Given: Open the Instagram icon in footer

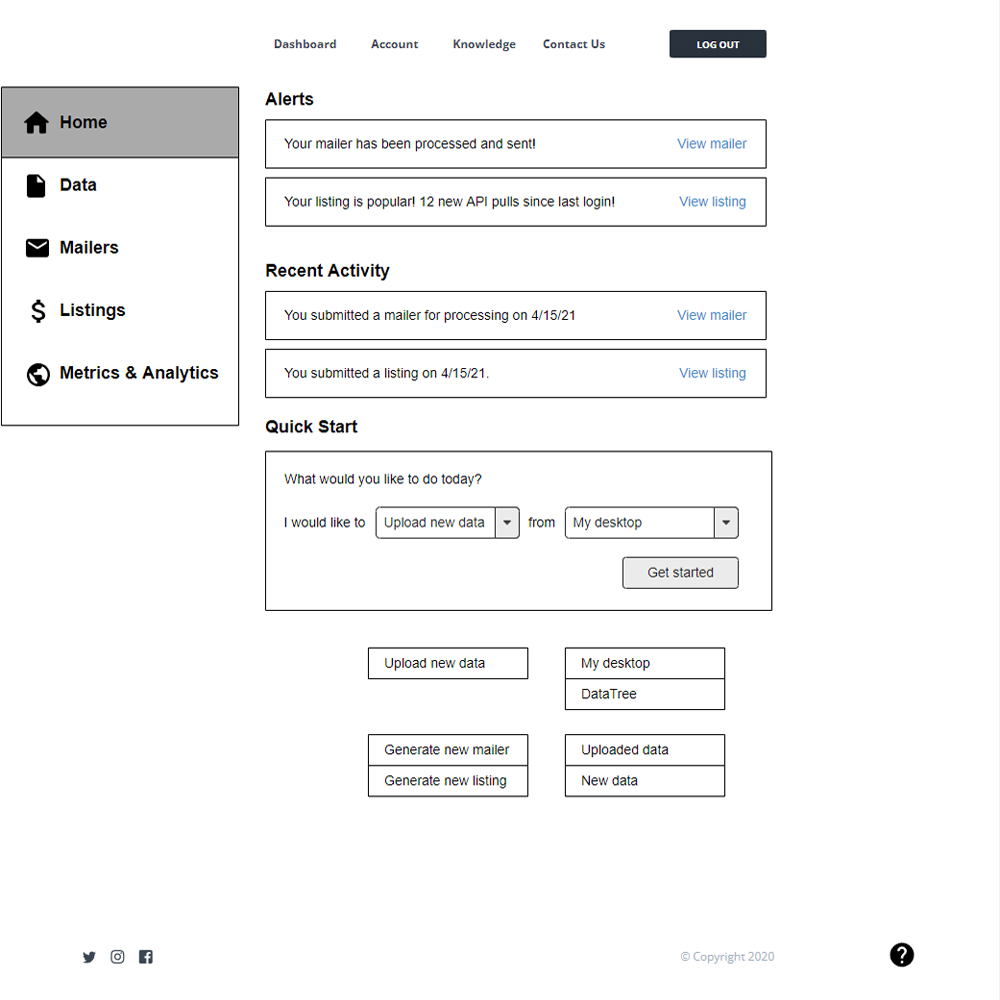Looking at the screenshot, I should pos(117,957).
